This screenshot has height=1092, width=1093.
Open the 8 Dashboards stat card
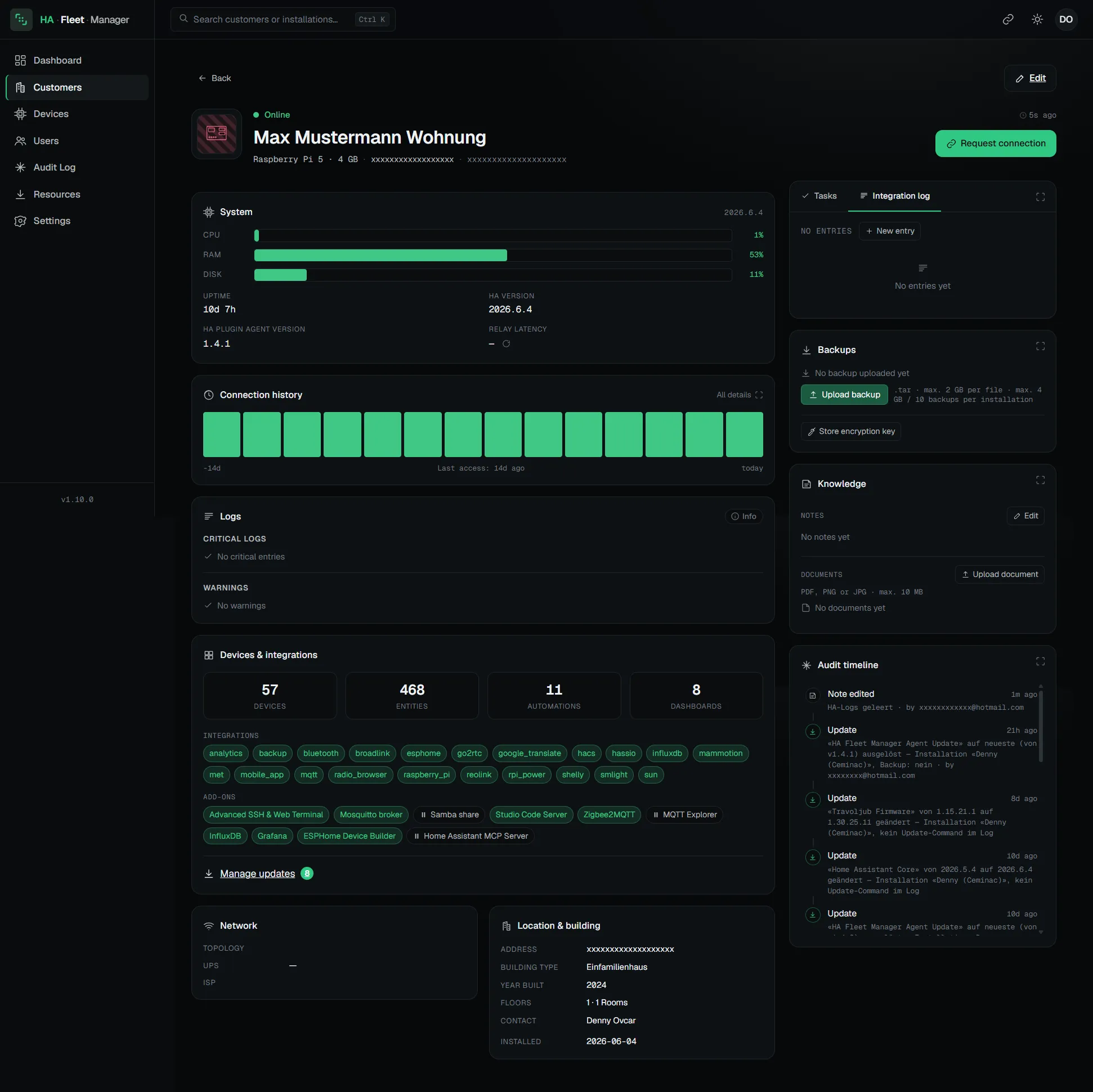pyautogui.click(x=696, y=696)
